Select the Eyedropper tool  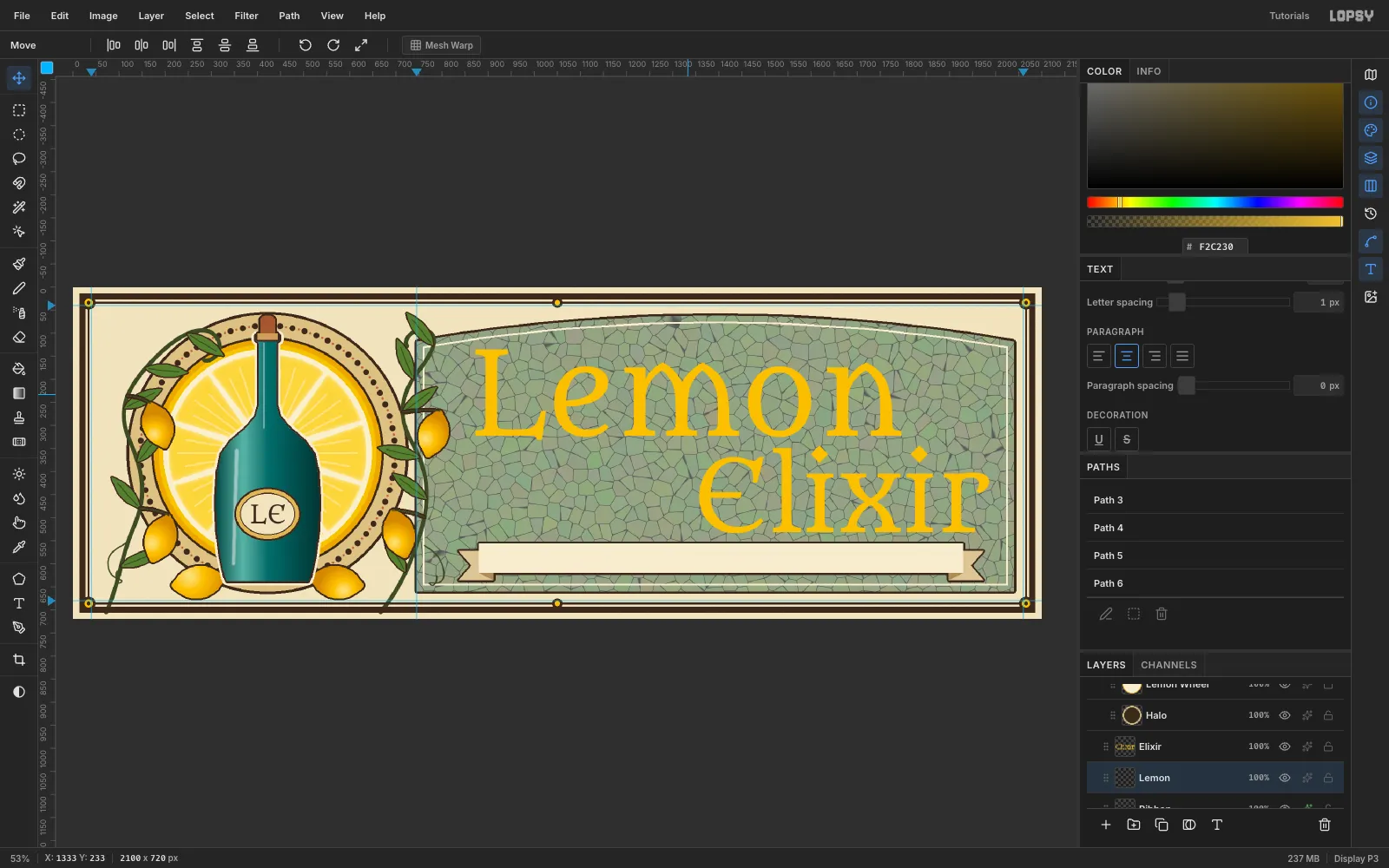(x=19, y=547)
